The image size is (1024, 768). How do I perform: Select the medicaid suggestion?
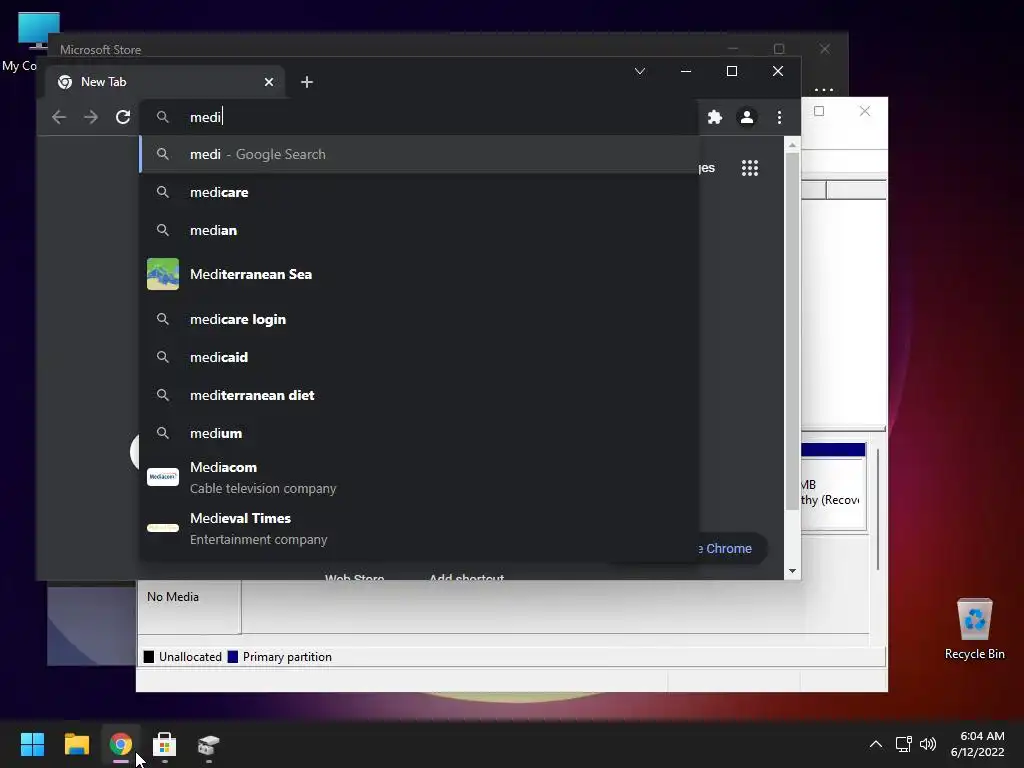tap(419, 357)
